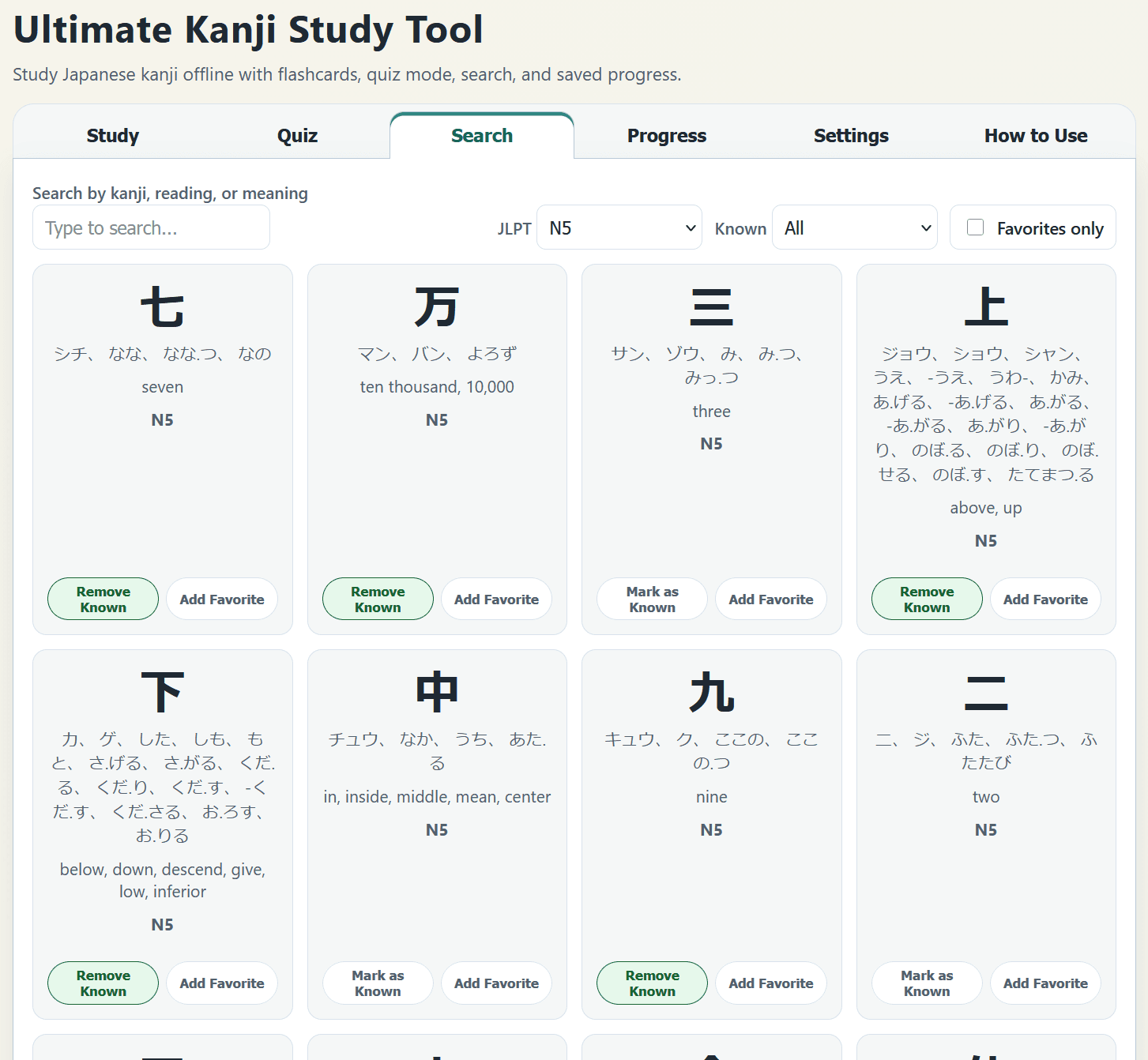
Task: Click the 'above, up' meaning text
Action: click(986, 508)
